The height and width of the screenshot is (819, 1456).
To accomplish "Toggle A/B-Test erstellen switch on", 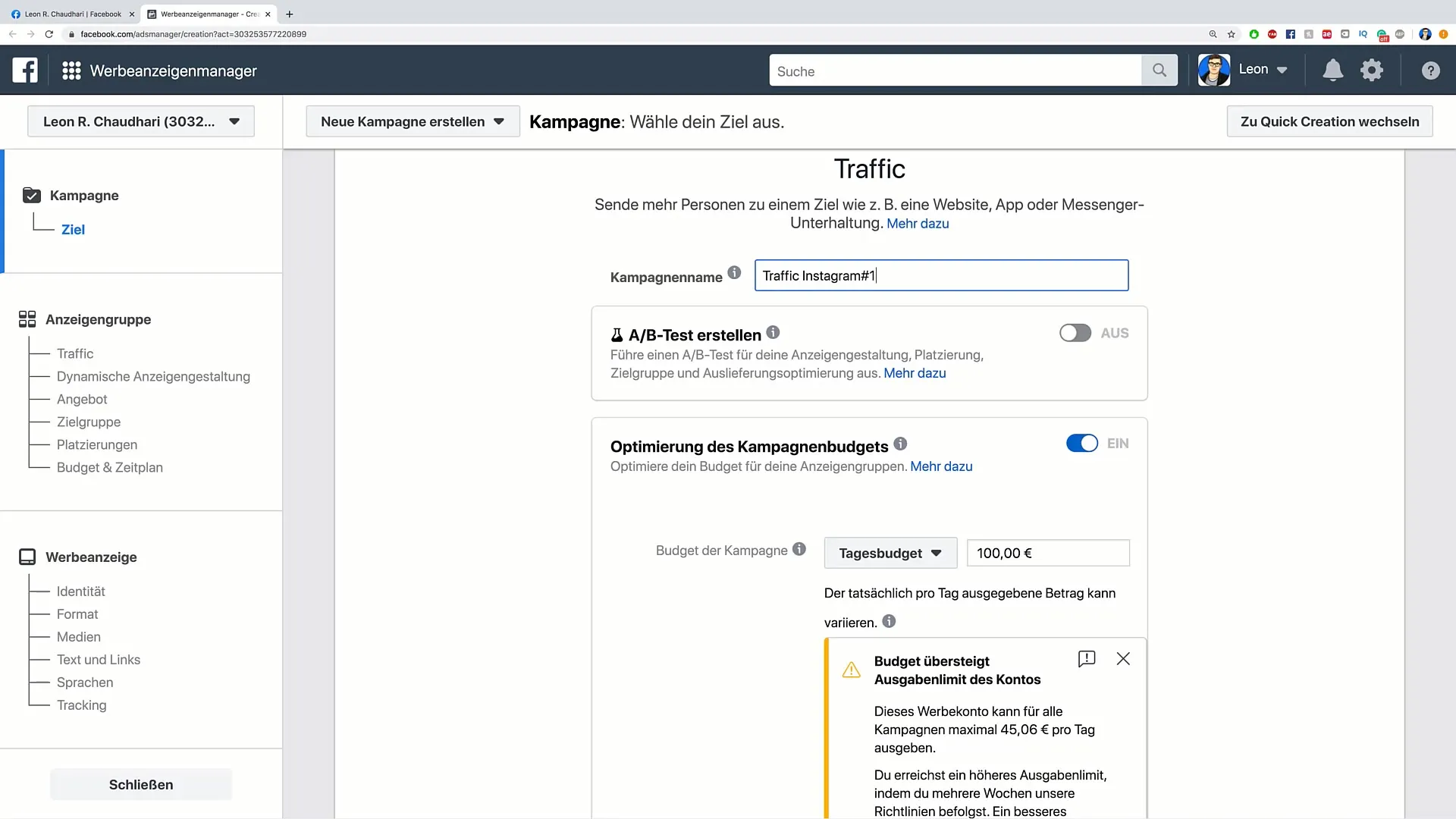I will click(x=1075, y=333).
